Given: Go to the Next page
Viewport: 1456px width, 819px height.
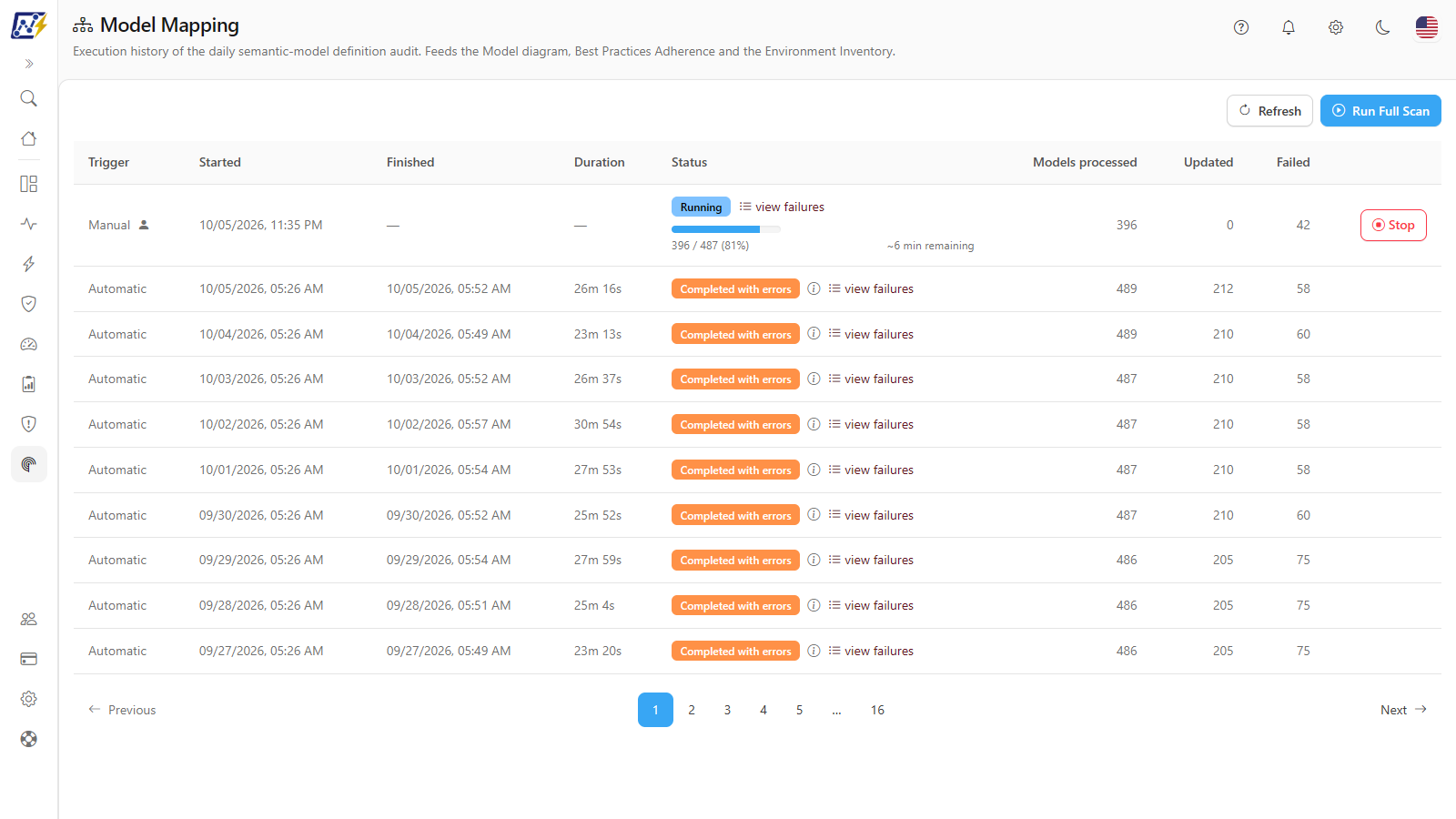Looking at the screenshot, I should pyautogui.click(x=1403, y=710).
